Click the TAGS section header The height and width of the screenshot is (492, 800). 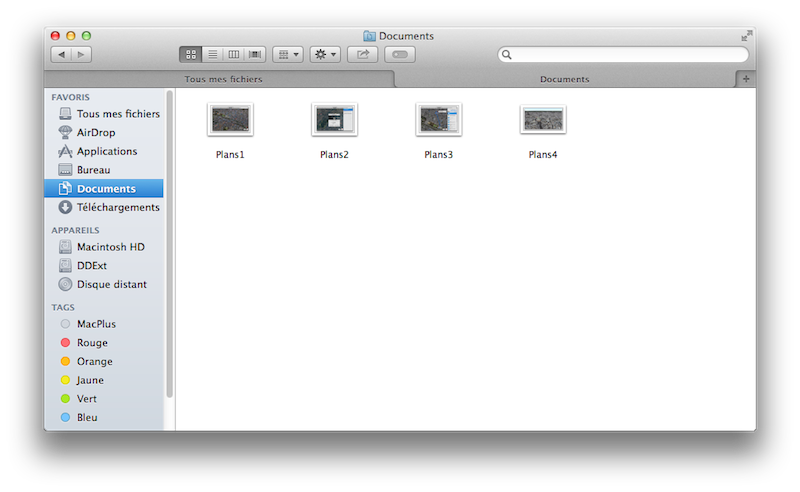tap(63, 307)
